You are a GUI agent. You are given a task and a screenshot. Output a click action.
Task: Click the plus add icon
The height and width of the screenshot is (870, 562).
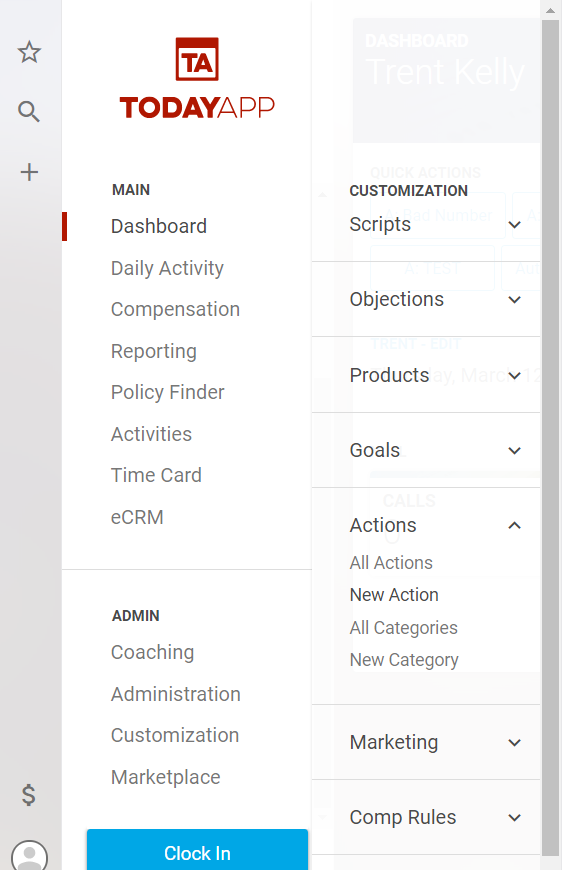pyautogui.click(x=29, y=172)
